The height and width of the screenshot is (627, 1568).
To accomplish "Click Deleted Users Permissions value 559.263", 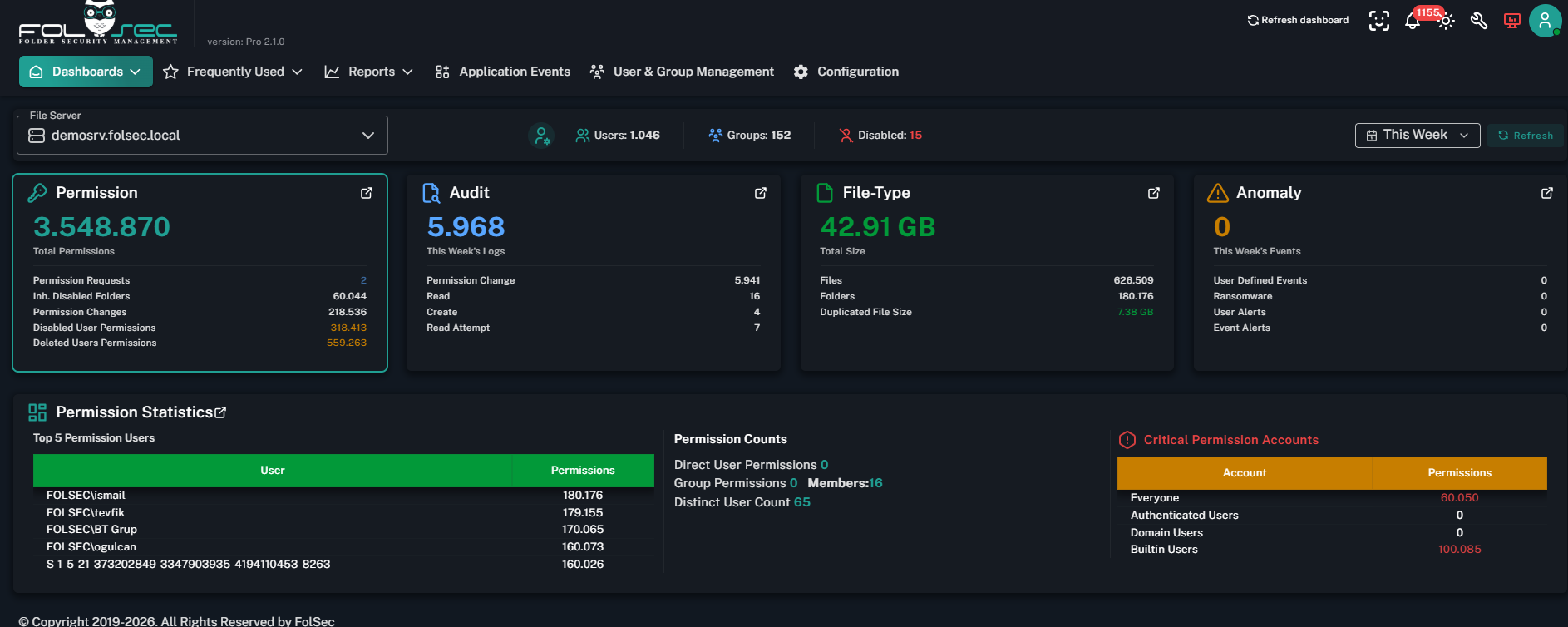I will (347, 343).
